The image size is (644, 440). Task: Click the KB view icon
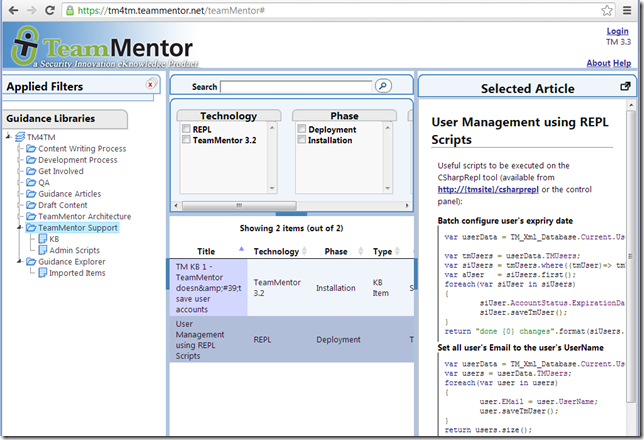(x=43, y=239)
